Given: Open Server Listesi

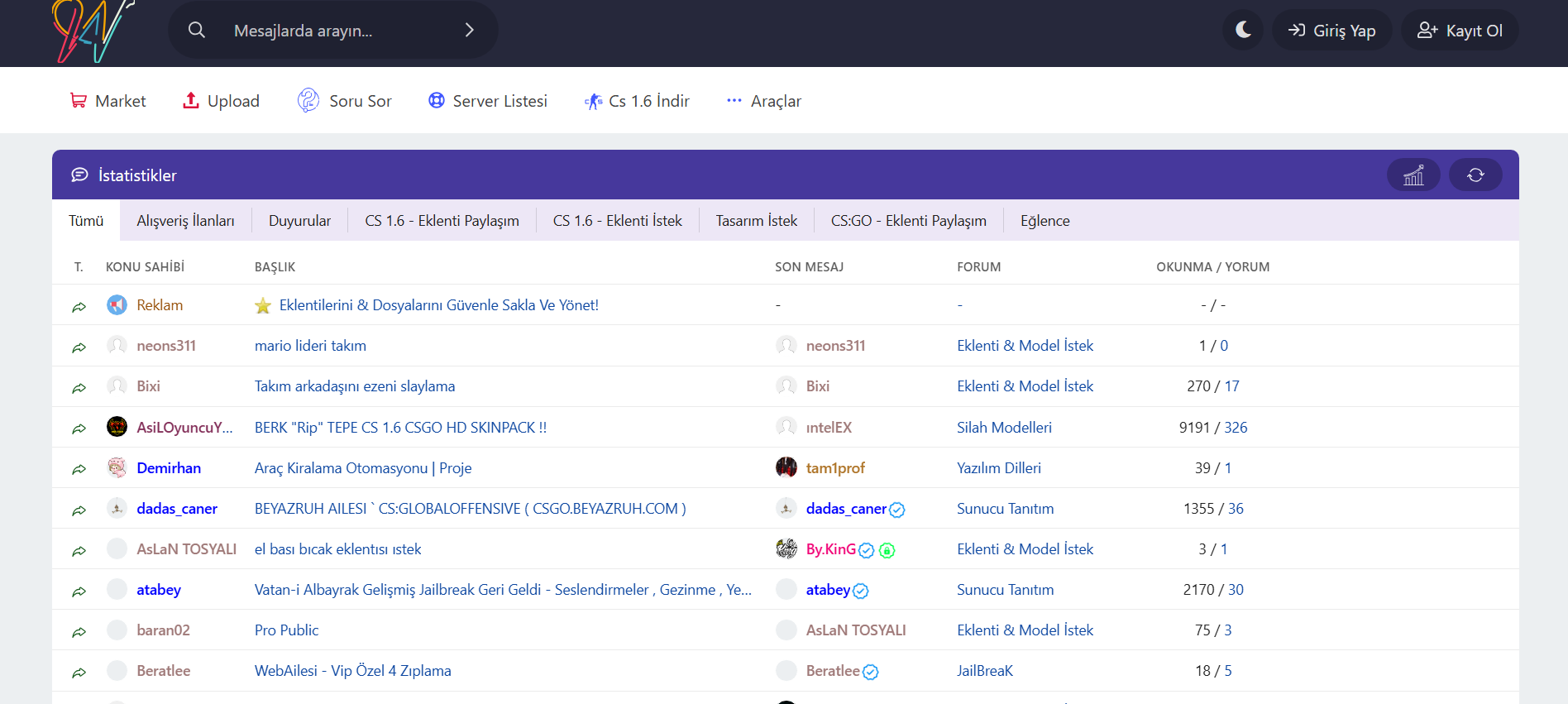Looking at the screenshot, I should point(488,101).
